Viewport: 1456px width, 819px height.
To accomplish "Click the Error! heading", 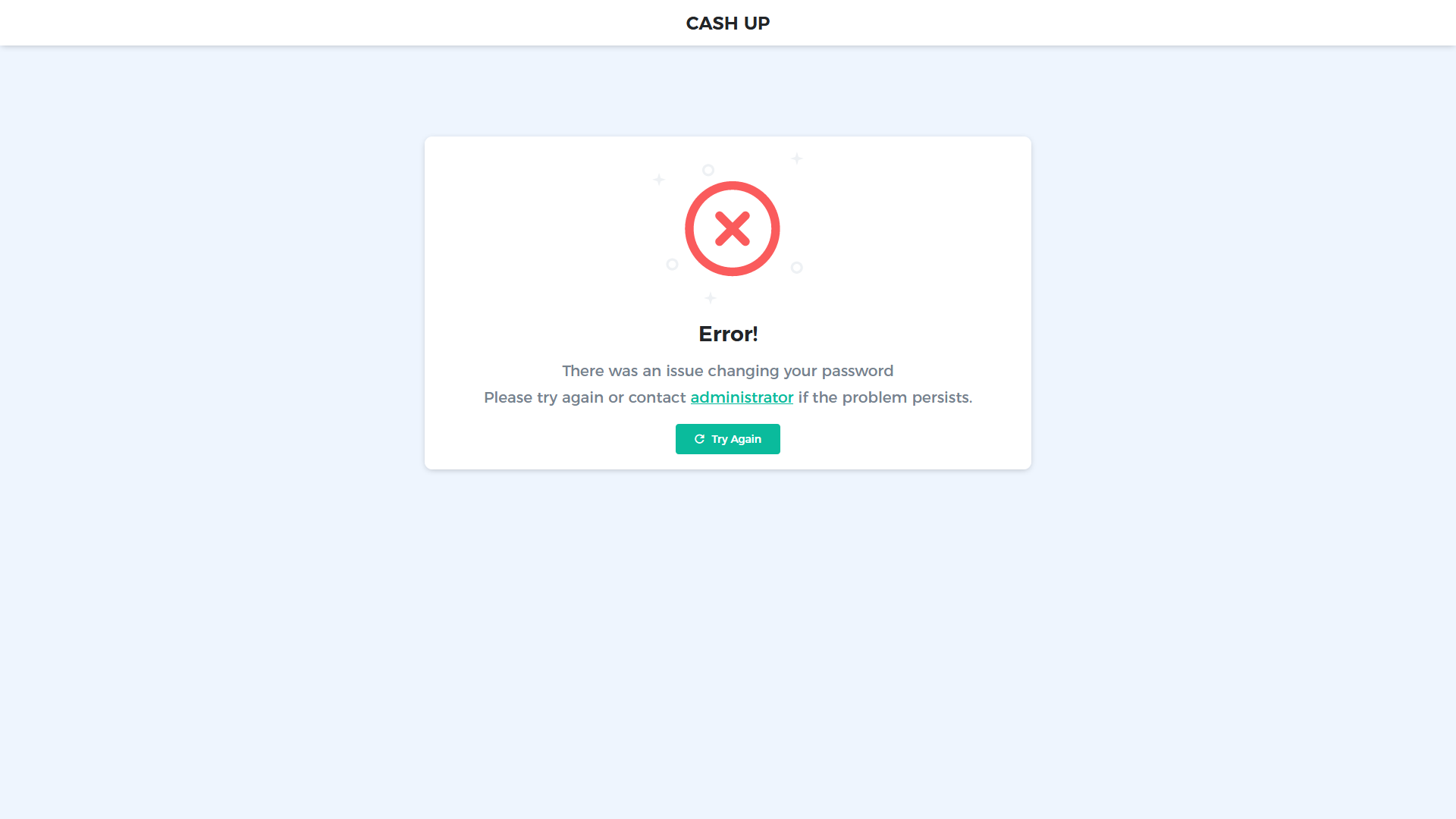I will pos(728,334).
